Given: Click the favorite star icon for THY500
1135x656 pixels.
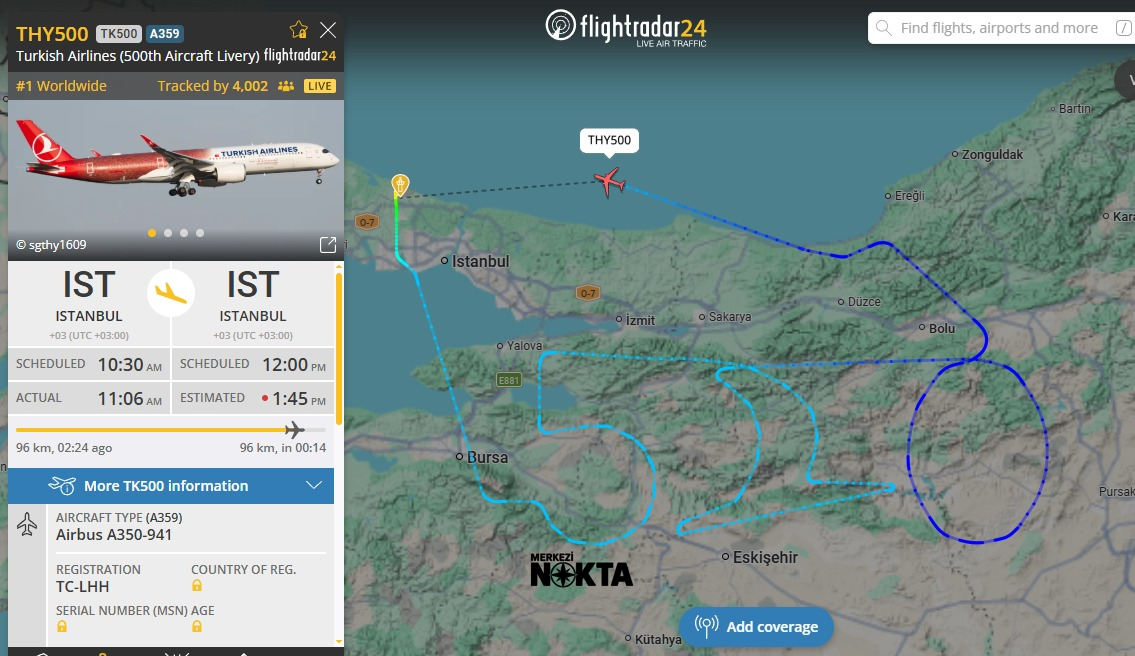Looking at the screenshot, I should 298,29.
